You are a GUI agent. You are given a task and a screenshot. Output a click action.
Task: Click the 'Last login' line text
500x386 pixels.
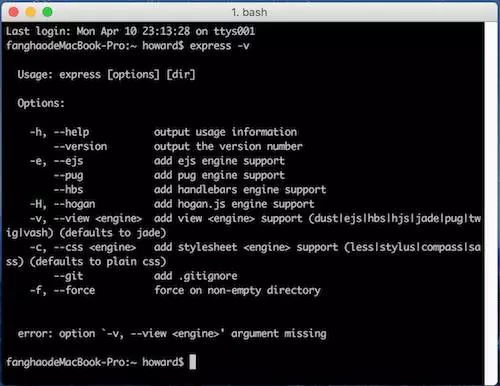click(x=130, y=31)
